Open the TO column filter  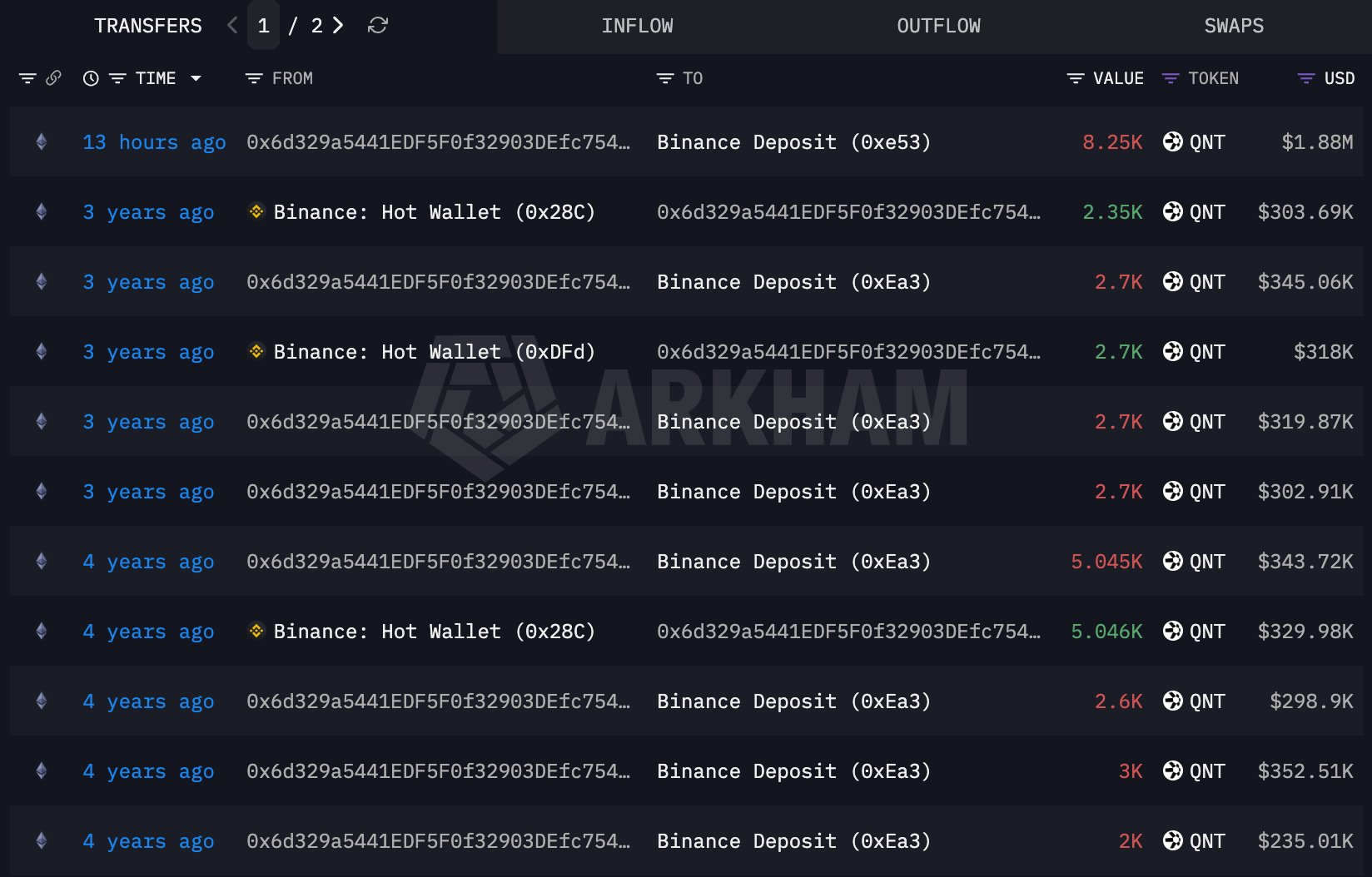665,78
